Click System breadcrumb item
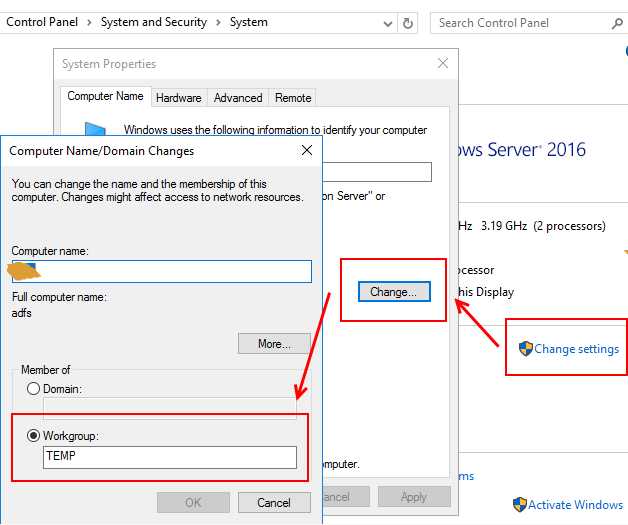Viewport: 628px width, 525px height. tap(249, 22)
